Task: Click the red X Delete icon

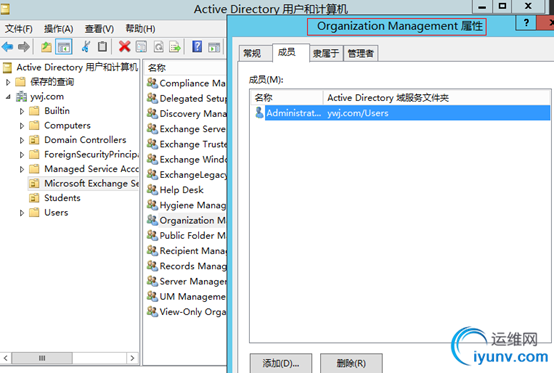Action: [124, 47]
